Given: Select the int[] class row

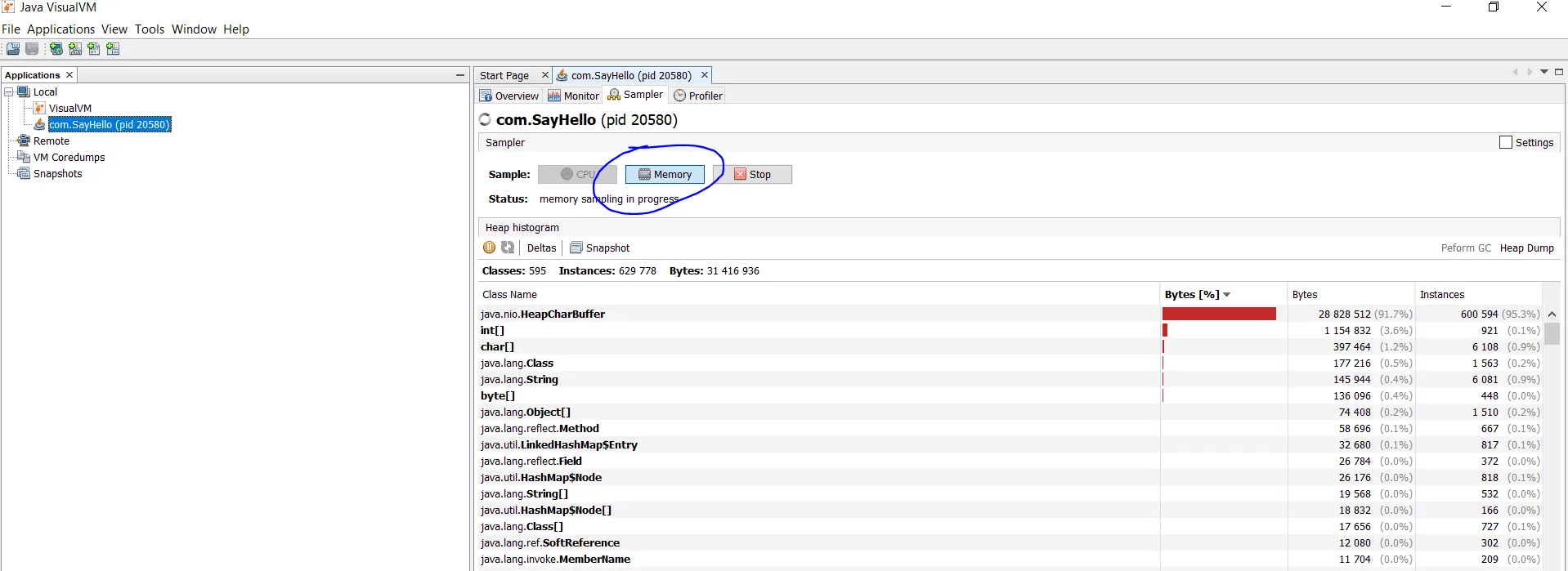Looking at the screenshot, I should click(x=1010, y=330).
